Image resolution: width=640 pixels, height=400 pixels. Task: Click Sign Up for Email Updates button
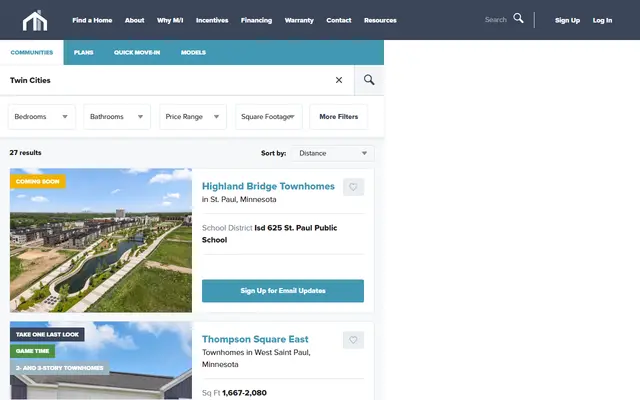[283, 291]
